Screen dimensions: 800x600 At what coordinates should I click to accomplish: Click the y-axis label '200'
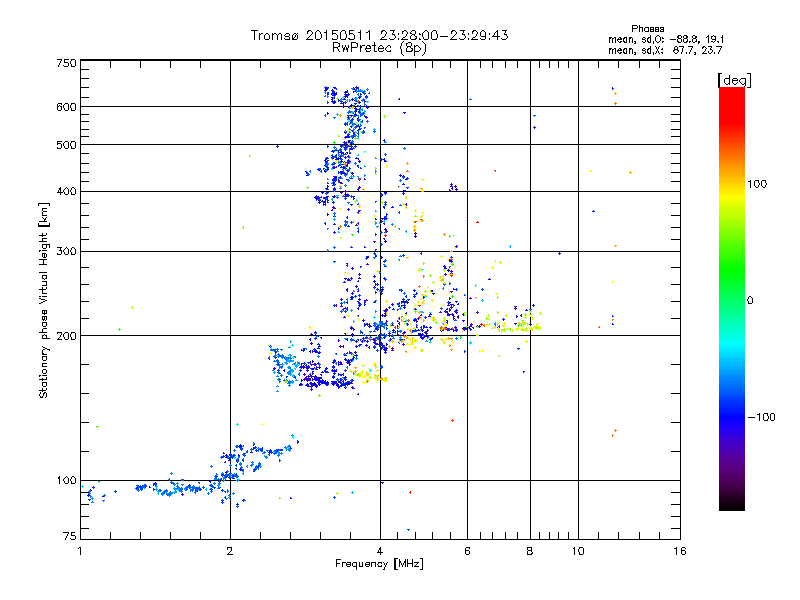[x=66, y=336]
